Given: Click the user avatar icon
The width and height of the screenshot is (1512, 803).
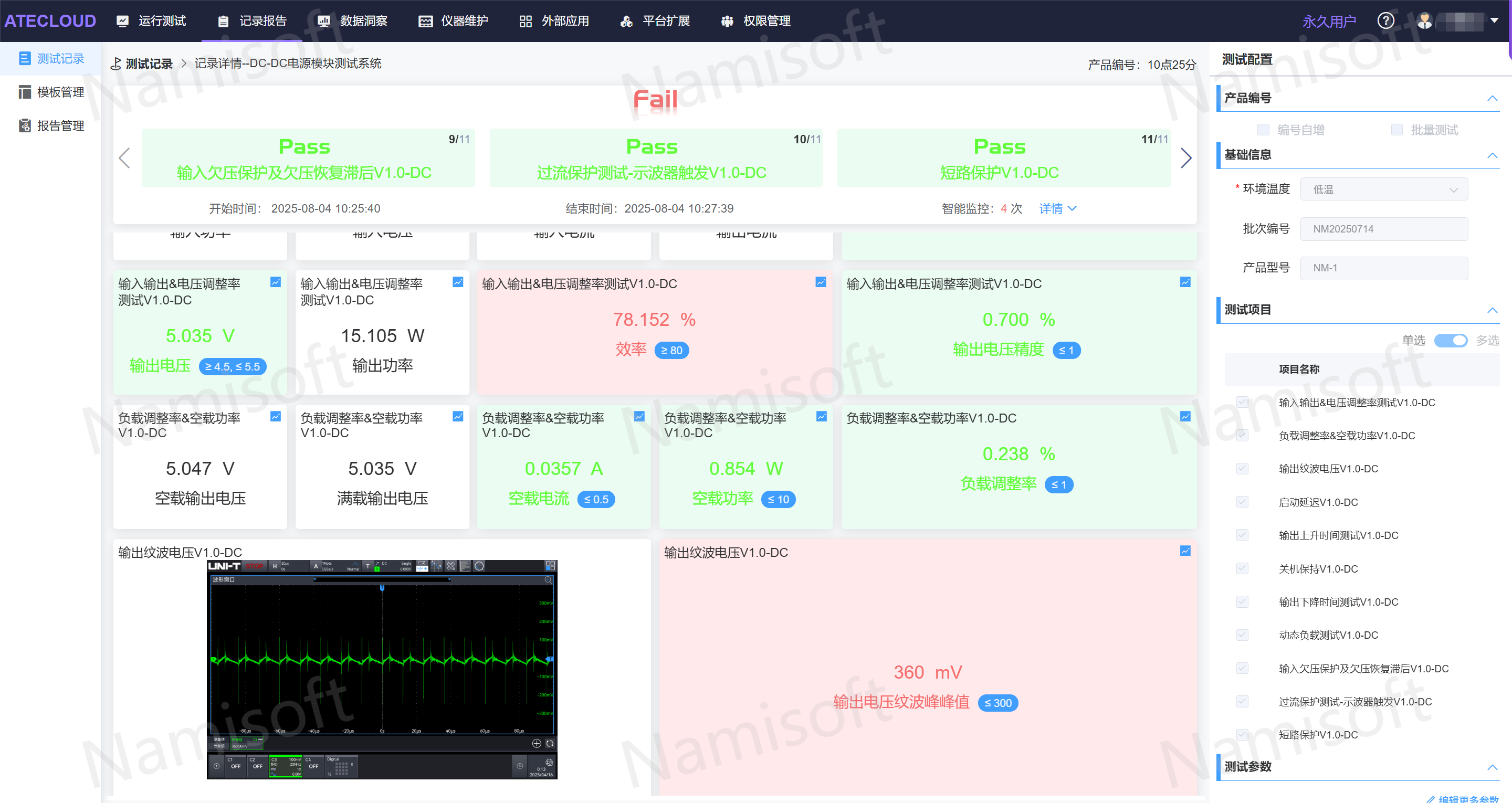Looking at the screenshot, I should (x=1424, y=21).
